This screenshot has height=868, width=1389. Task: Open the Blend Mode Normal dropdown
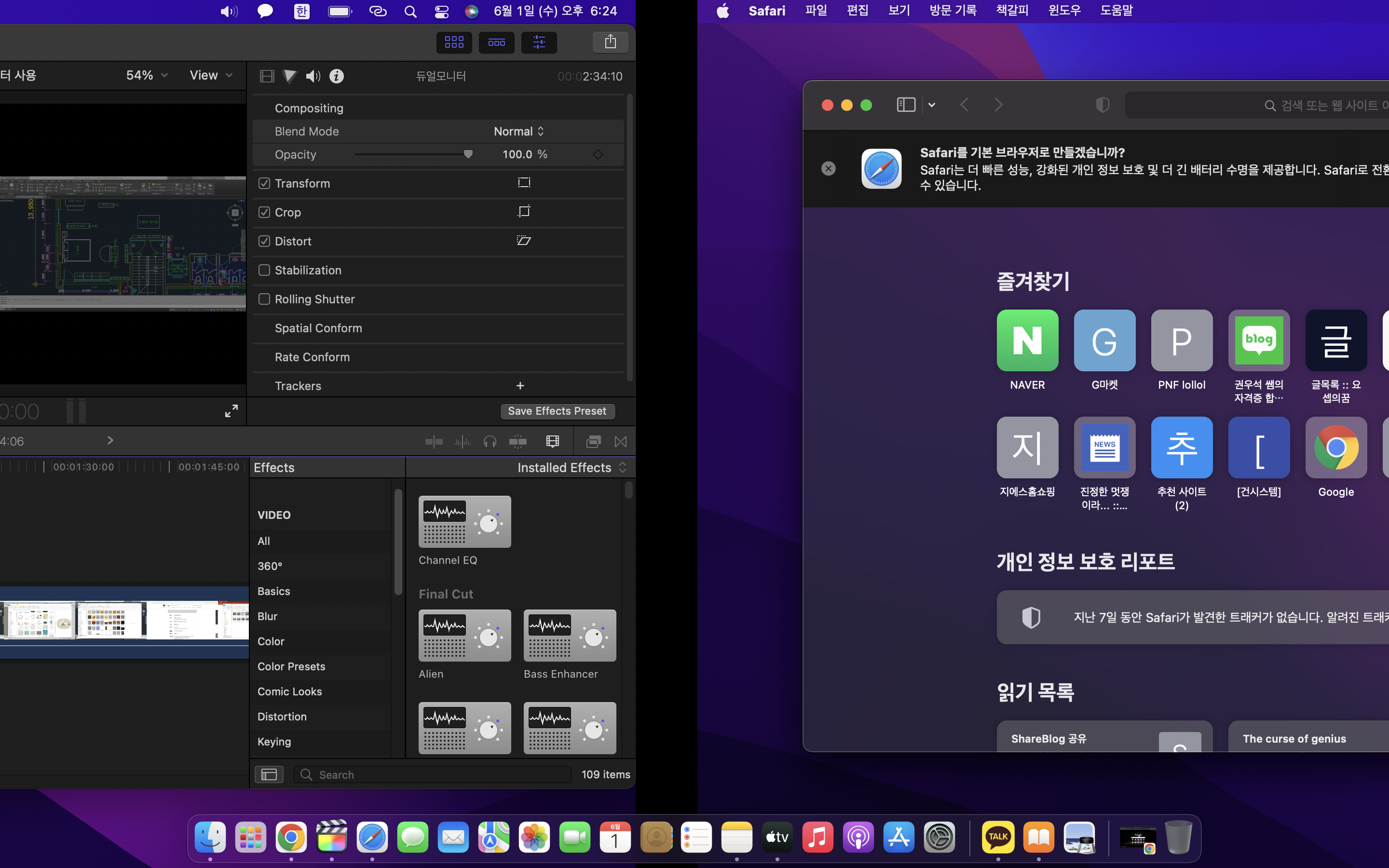pos(518,132)
